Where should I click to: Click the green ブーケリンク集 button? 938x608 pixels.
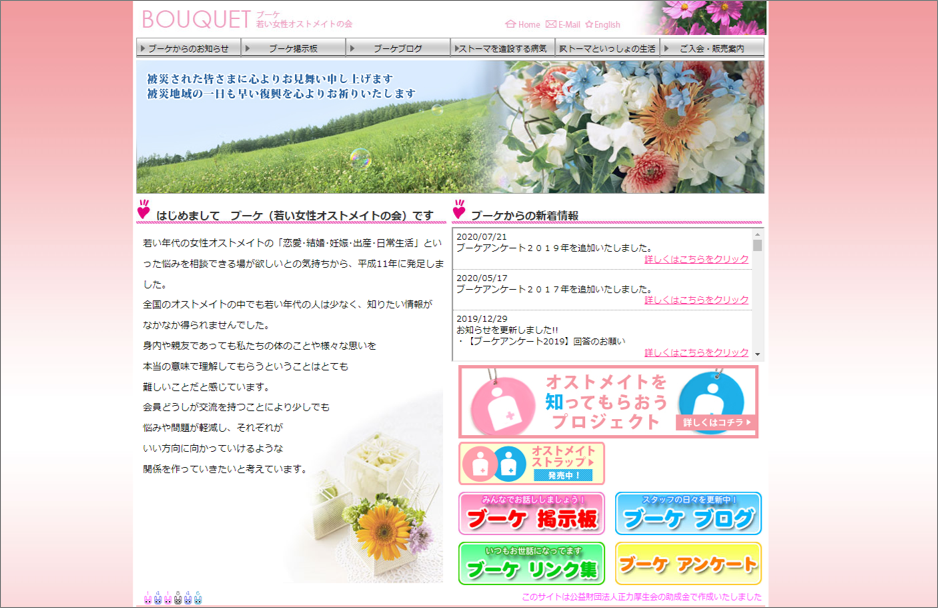click(532, 564)
